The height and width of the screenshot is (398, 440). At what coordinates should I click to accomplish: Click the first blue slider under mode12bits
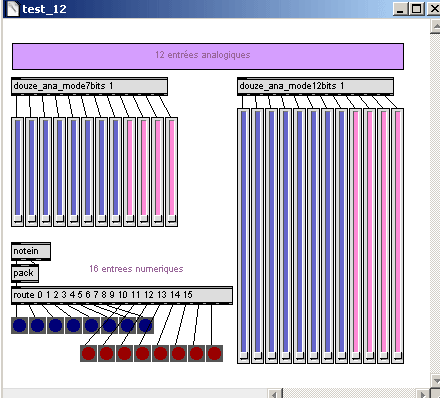tap(244, 236)
